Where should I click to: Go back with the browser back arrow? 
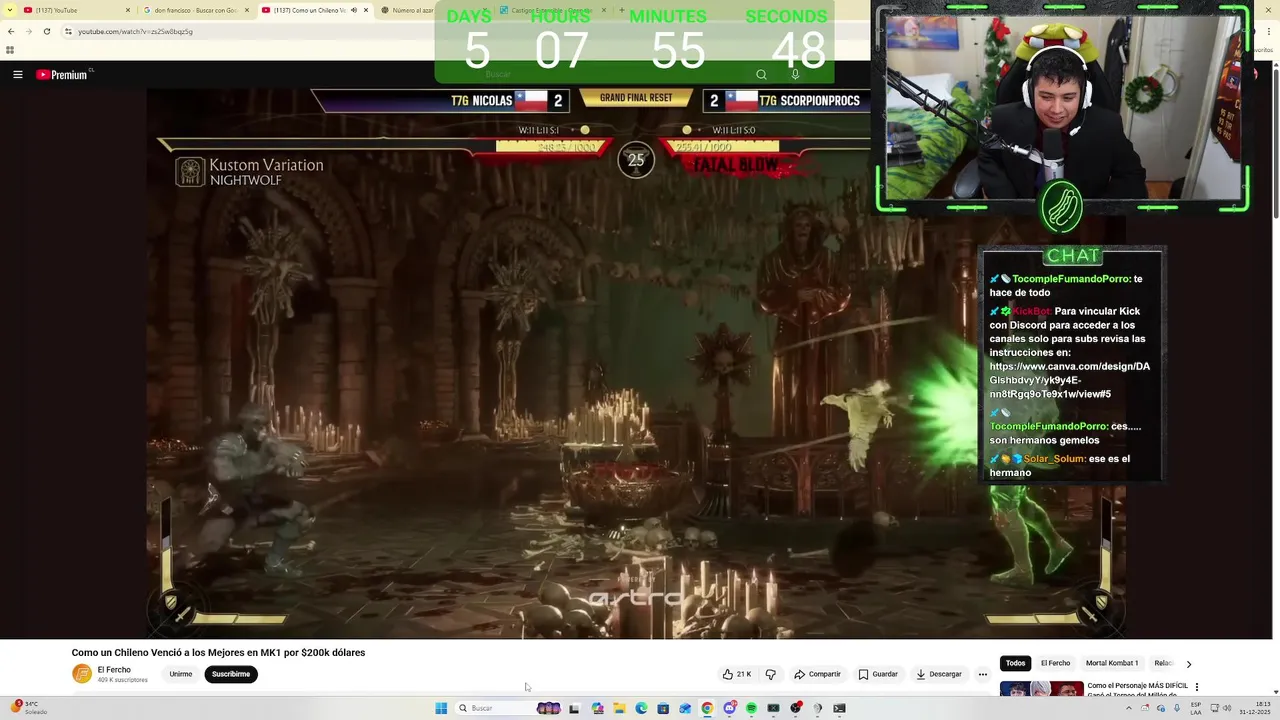[11, 31]
